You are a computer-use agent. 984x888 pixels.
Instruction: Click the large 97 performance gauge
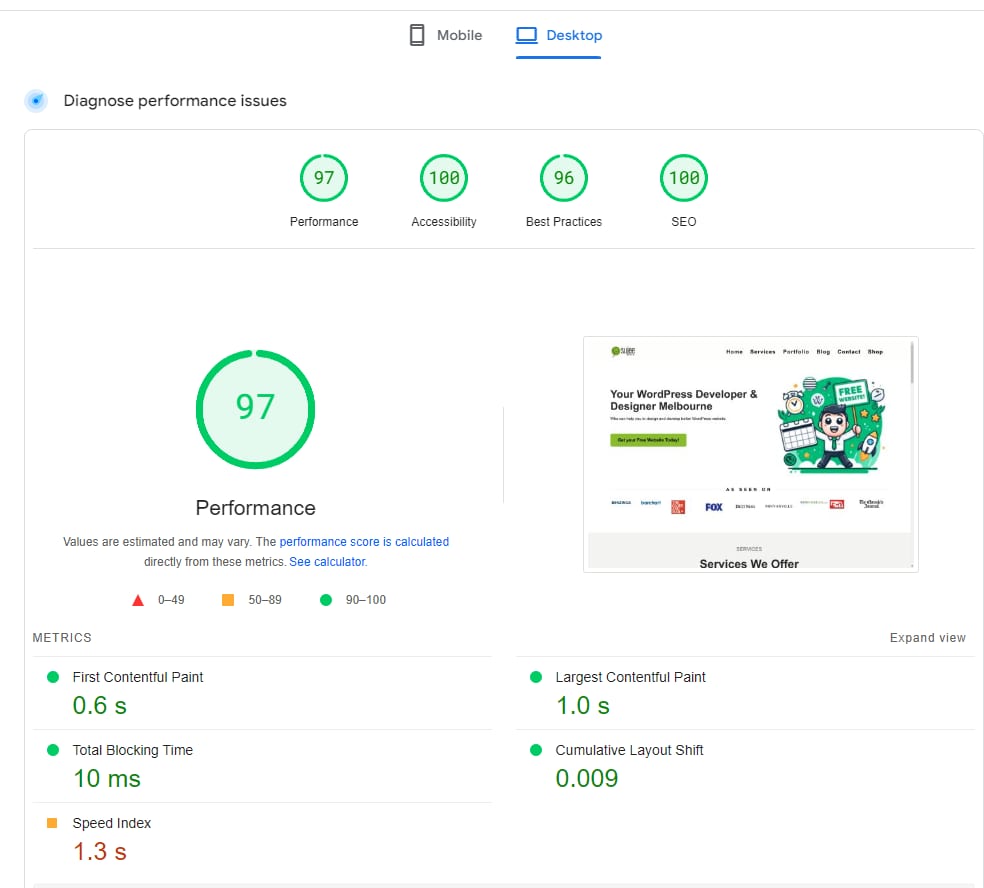[x=255, y=409]
